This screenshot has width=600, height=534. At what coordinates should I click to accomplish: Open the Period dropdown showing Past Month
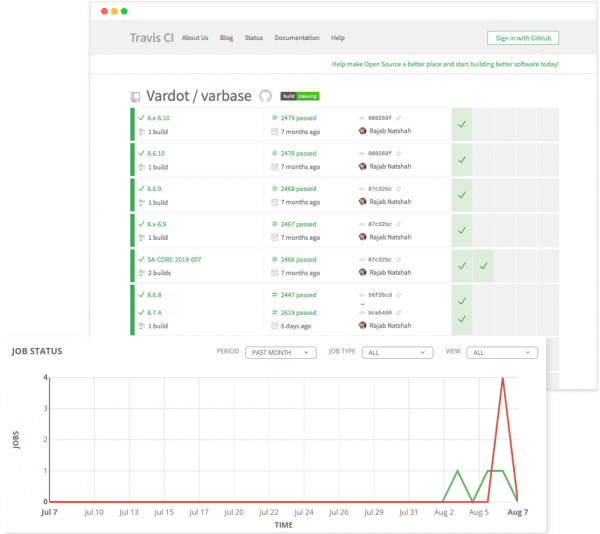280,352
